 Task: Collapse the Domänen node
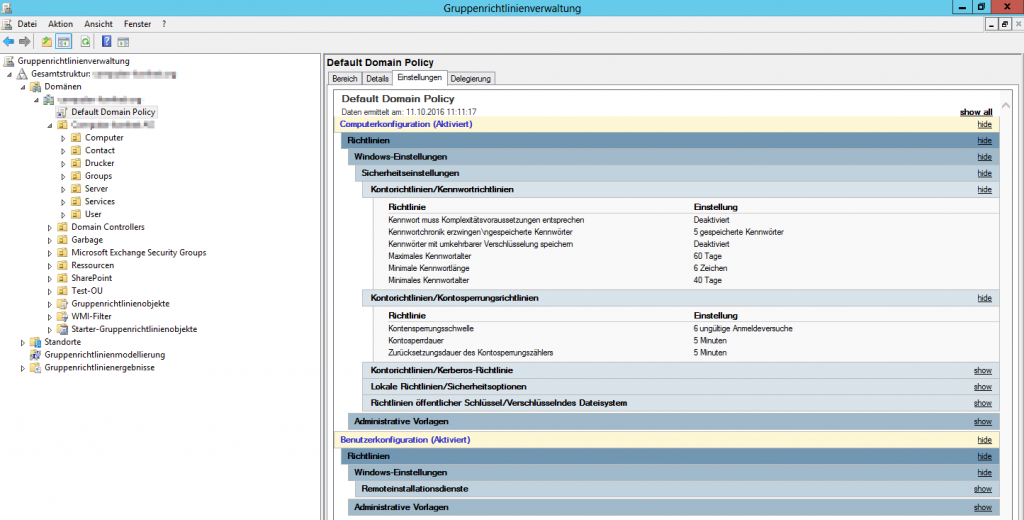tap(23, 87)
